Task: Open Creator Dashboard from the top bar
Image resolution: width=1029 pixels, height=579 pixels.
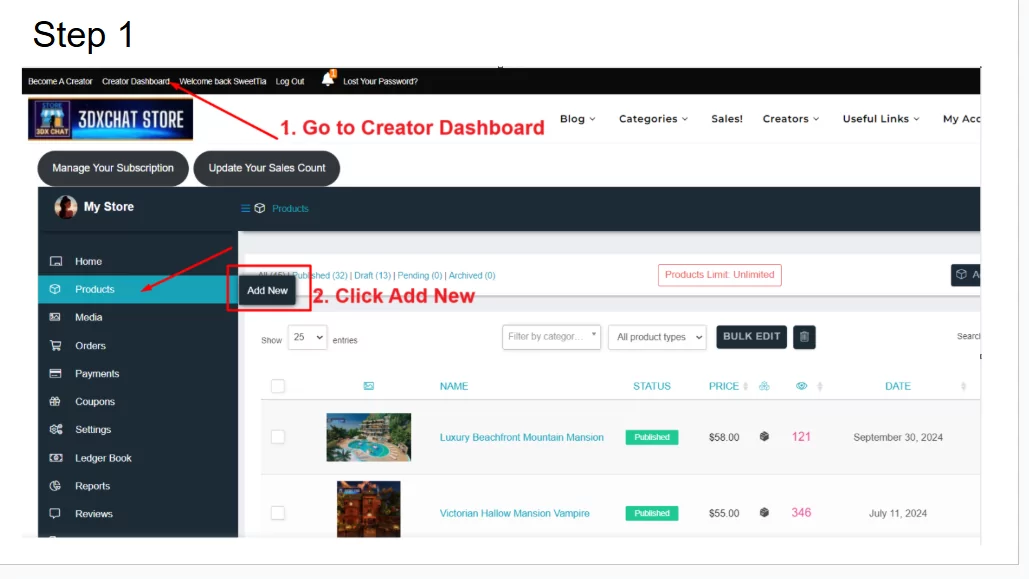Action: tap(135, 81)
